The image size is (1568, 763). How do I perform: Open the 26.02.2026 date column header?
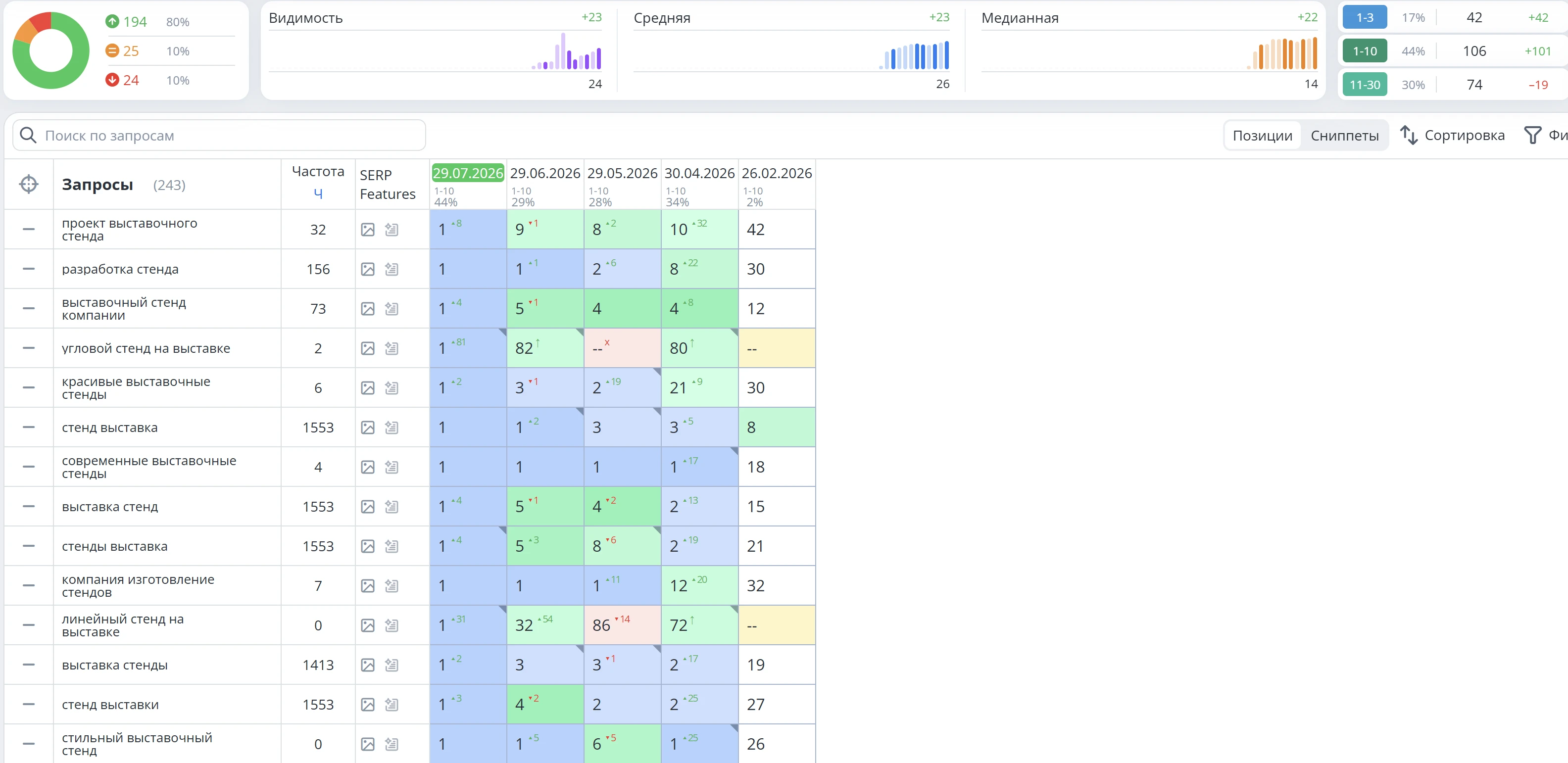[x=777, y=173]
